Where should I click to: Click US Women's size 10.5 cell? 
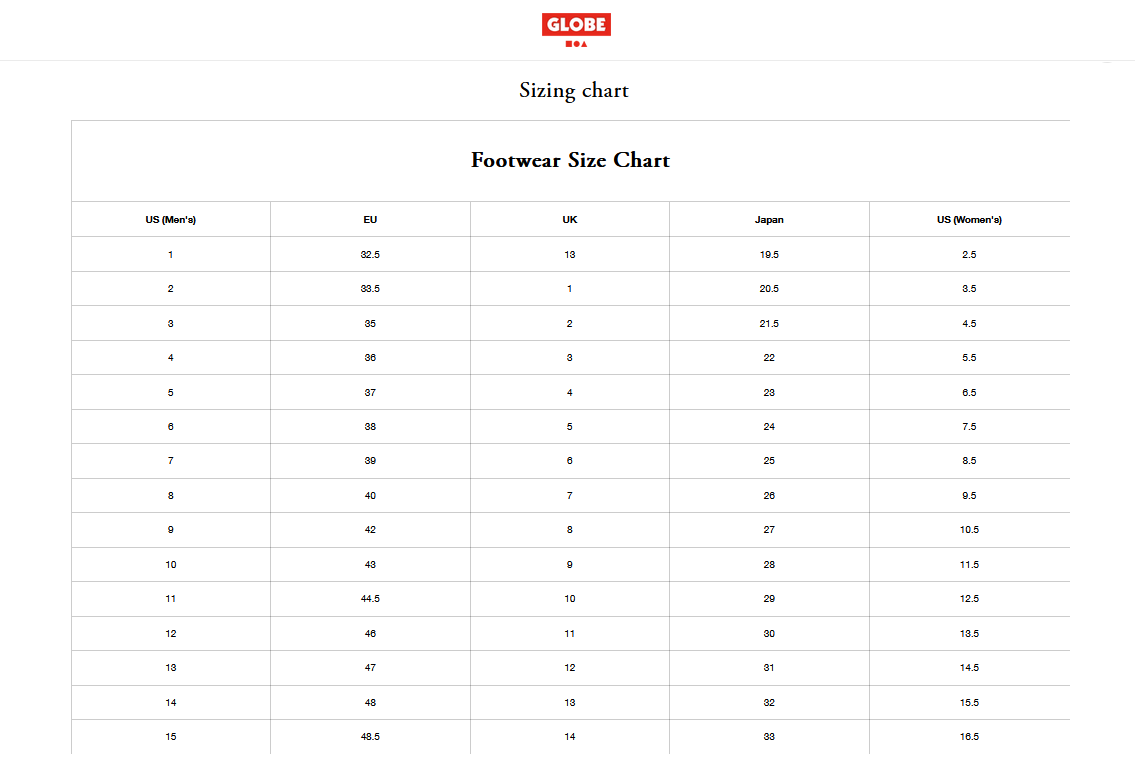pos(969,530)
